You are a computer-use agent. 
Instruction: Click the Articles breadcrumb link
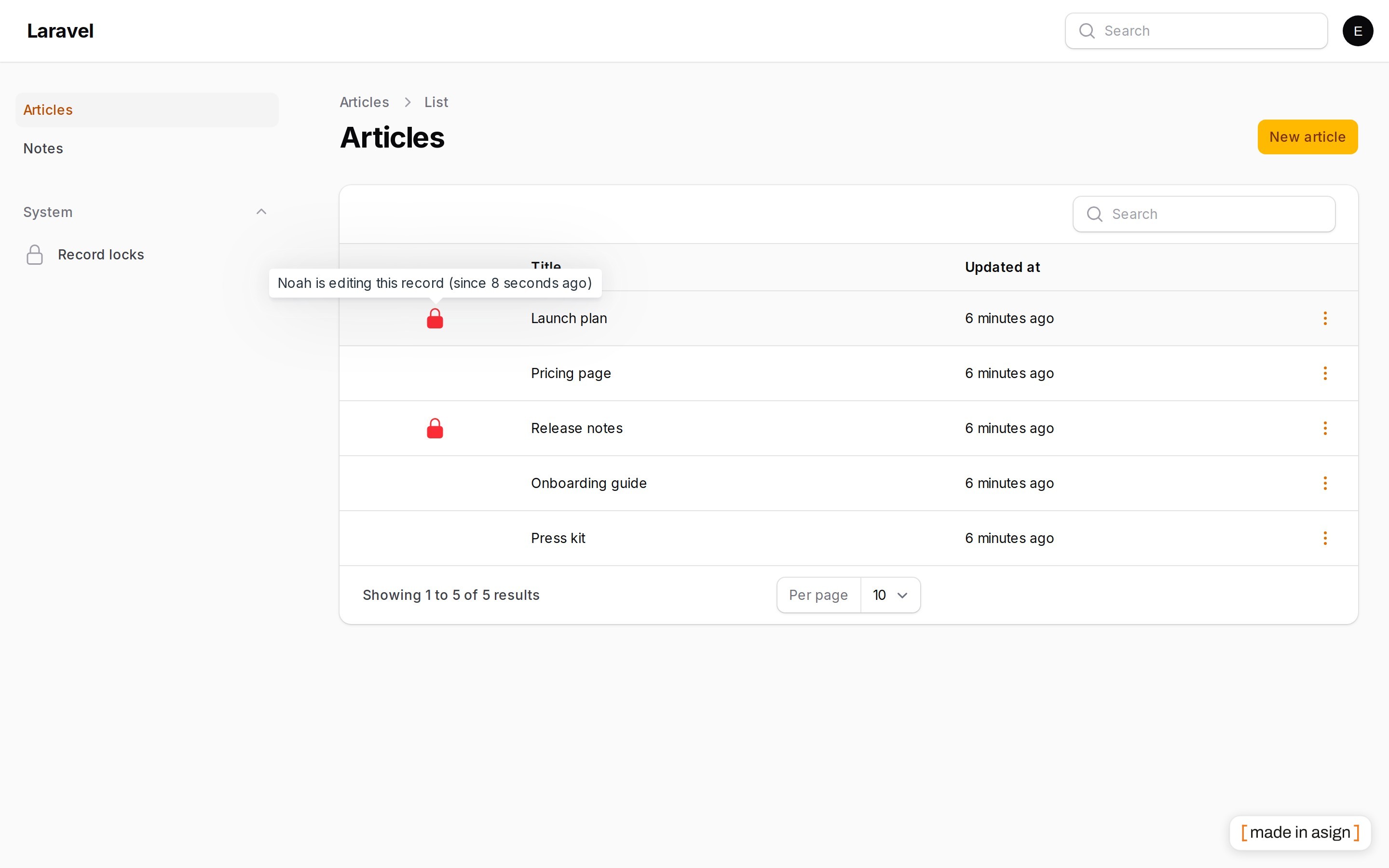364,102
